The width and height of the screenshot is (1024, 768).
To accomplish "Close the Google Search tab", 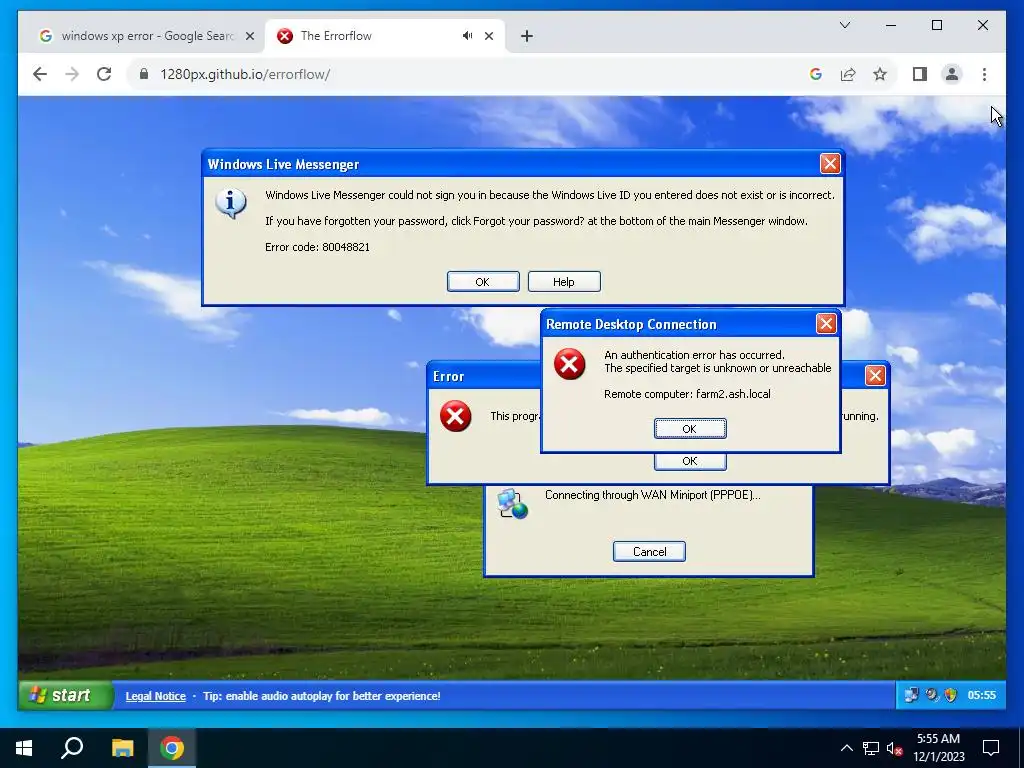I will 249,36.
